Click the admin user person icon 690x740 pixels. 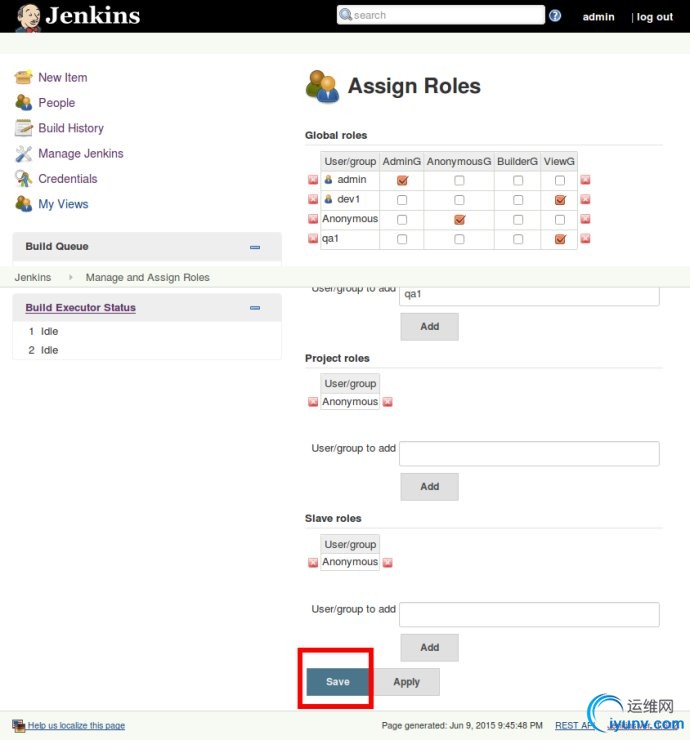coord(328,180)
